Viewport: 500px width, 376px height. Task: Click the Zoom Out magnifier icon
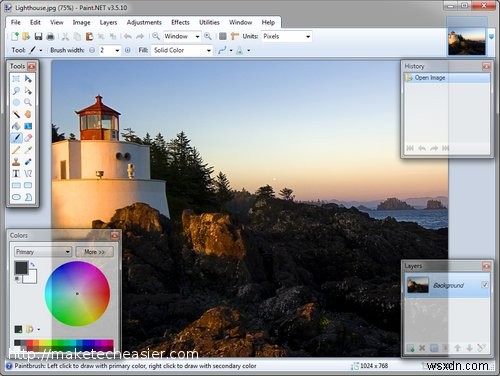pos(156,36)
